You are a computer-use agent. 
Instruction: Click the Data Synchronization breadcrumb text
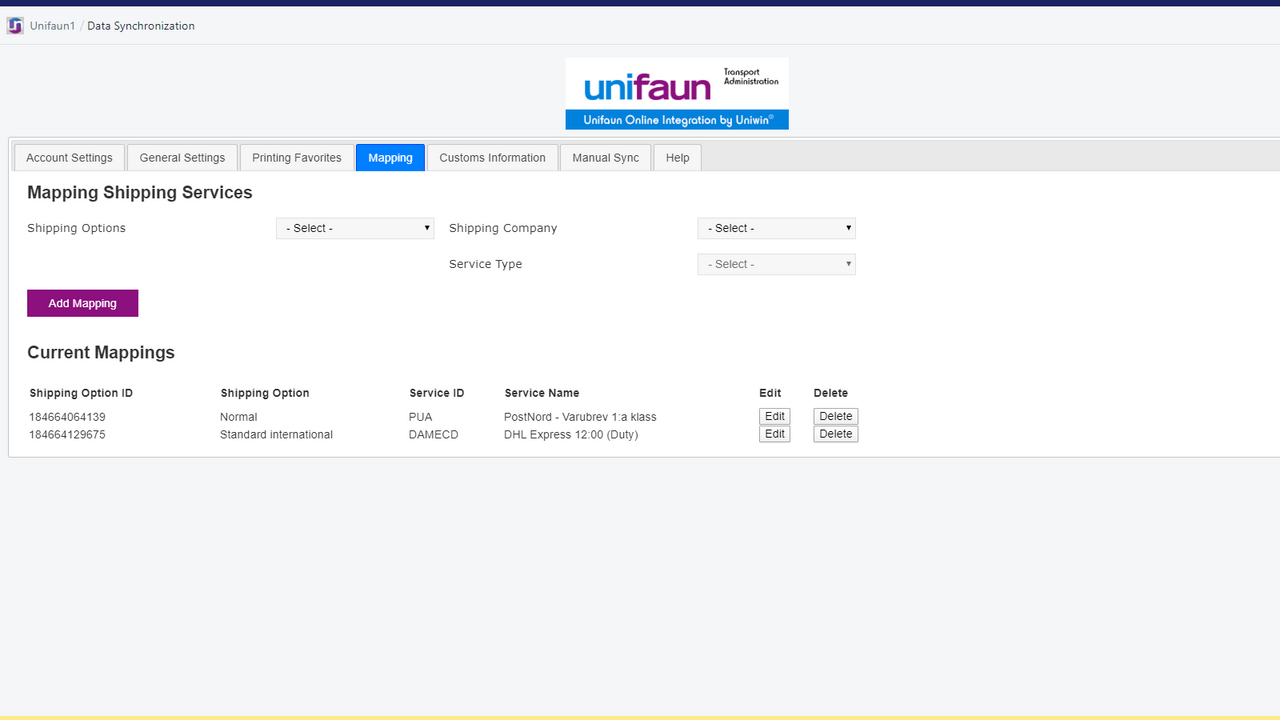pos(141,26)
